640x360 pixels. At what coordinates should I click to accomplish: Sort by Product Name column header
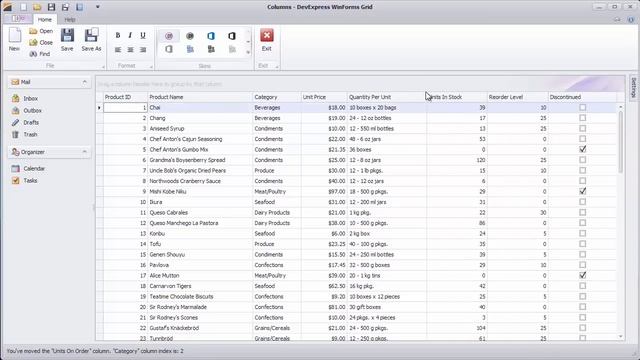tap(200, 97)
